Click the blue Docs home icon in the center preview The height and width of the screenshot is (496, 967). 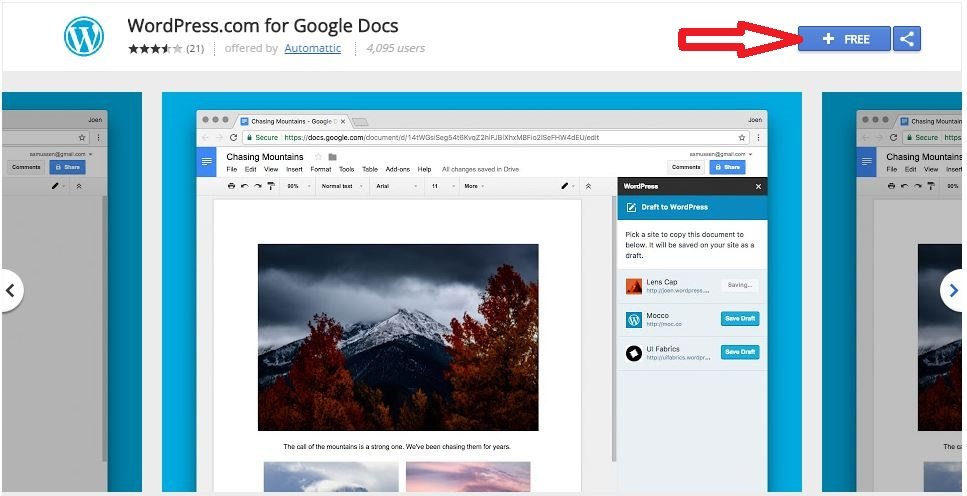206,162
